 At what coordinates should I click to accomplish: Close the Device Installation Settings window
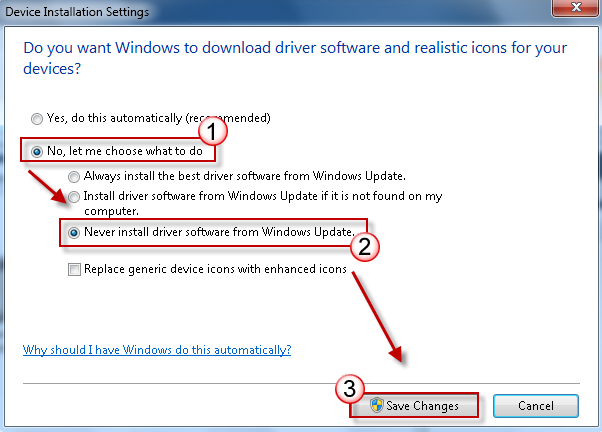tap(575, 7)
